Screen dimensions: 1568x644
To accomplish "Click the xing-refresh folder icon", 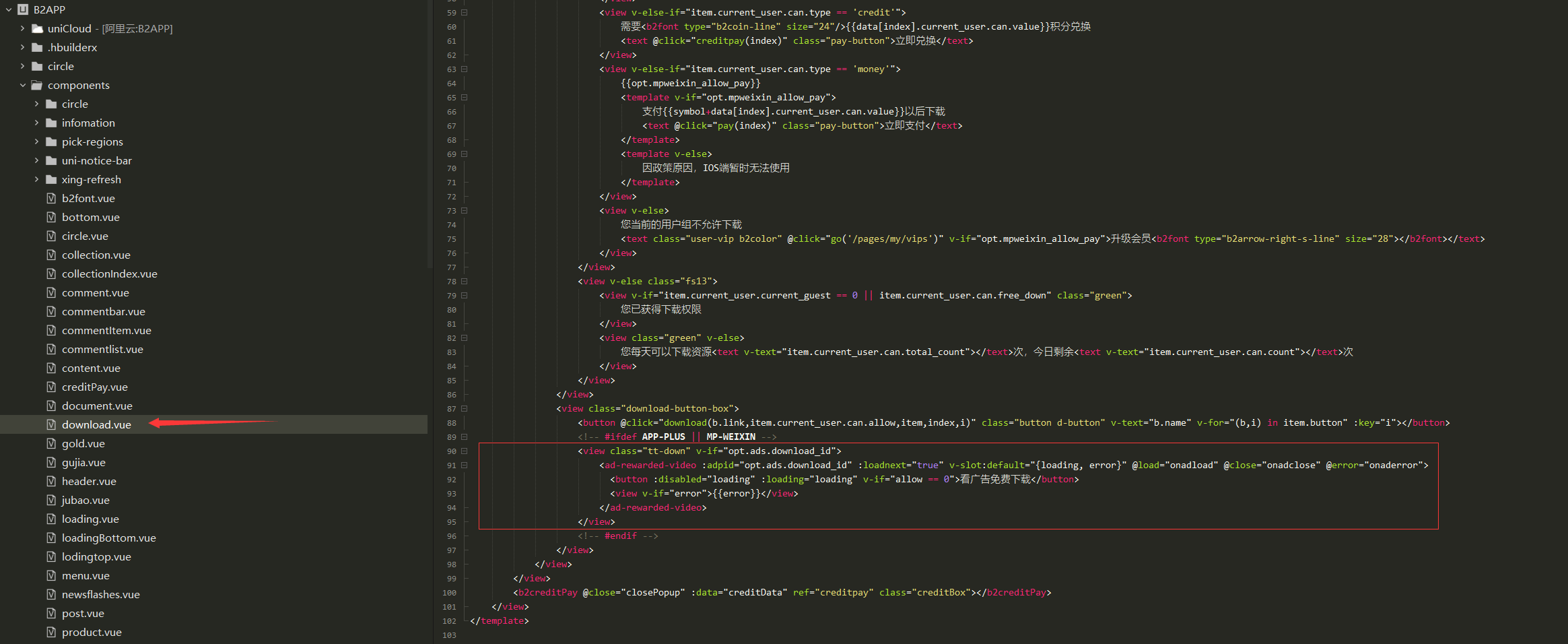I will tap(51, 179).
